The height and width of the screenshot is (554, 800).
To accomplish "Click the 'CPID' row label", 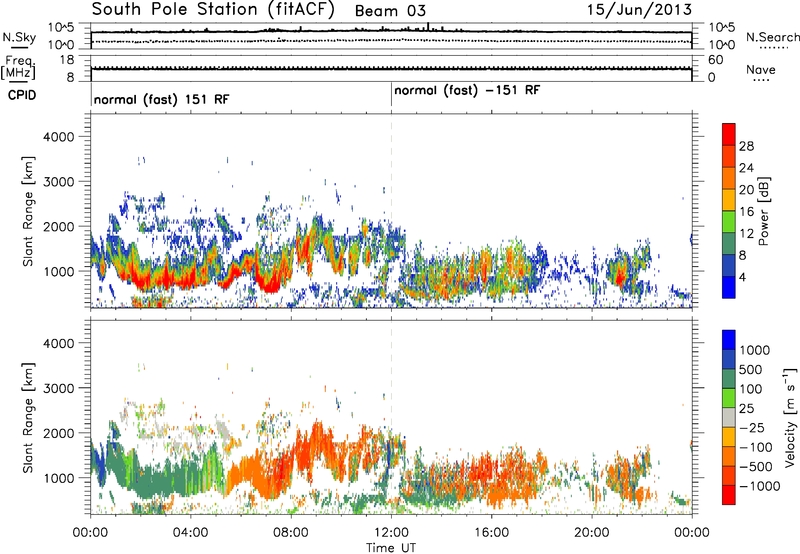I will coord(22,95).
